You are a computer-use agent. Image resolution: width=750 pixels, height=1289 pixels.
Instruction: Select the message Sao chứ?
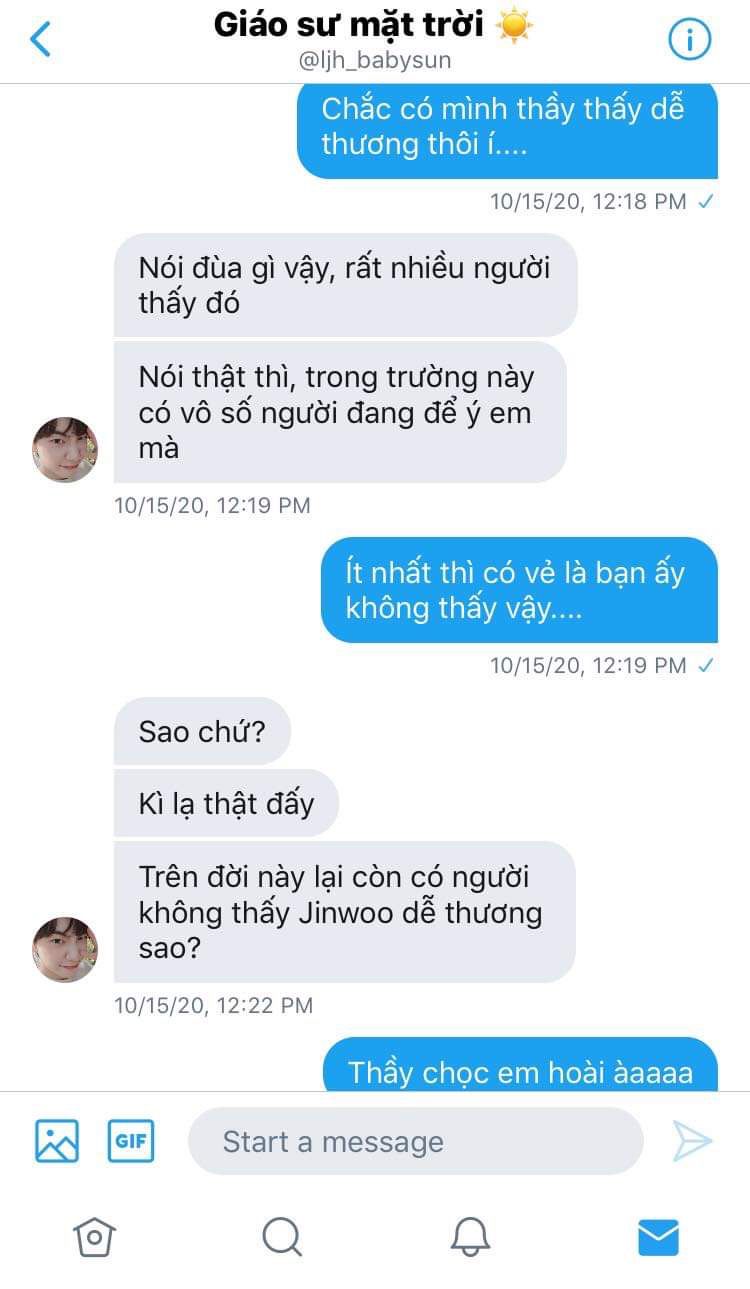[202, 731]
